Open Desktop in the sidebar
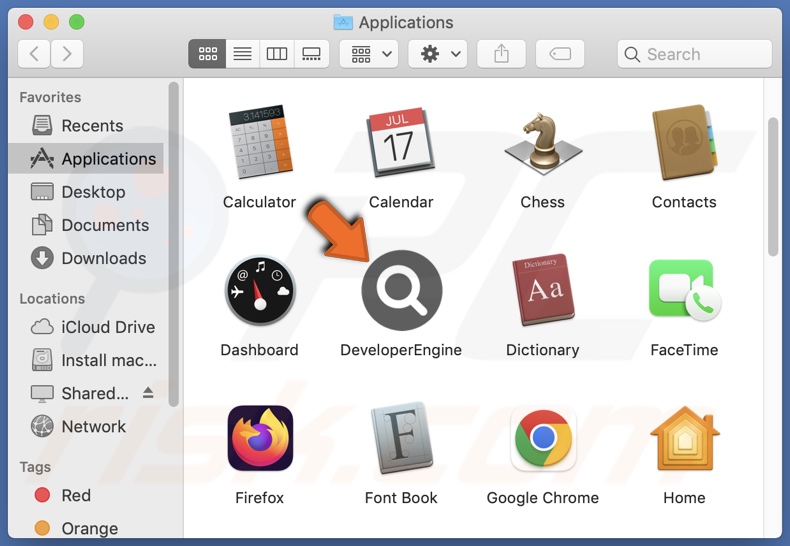Image resolution: width=790 pixels, height=546 pixels. point(86,192)
